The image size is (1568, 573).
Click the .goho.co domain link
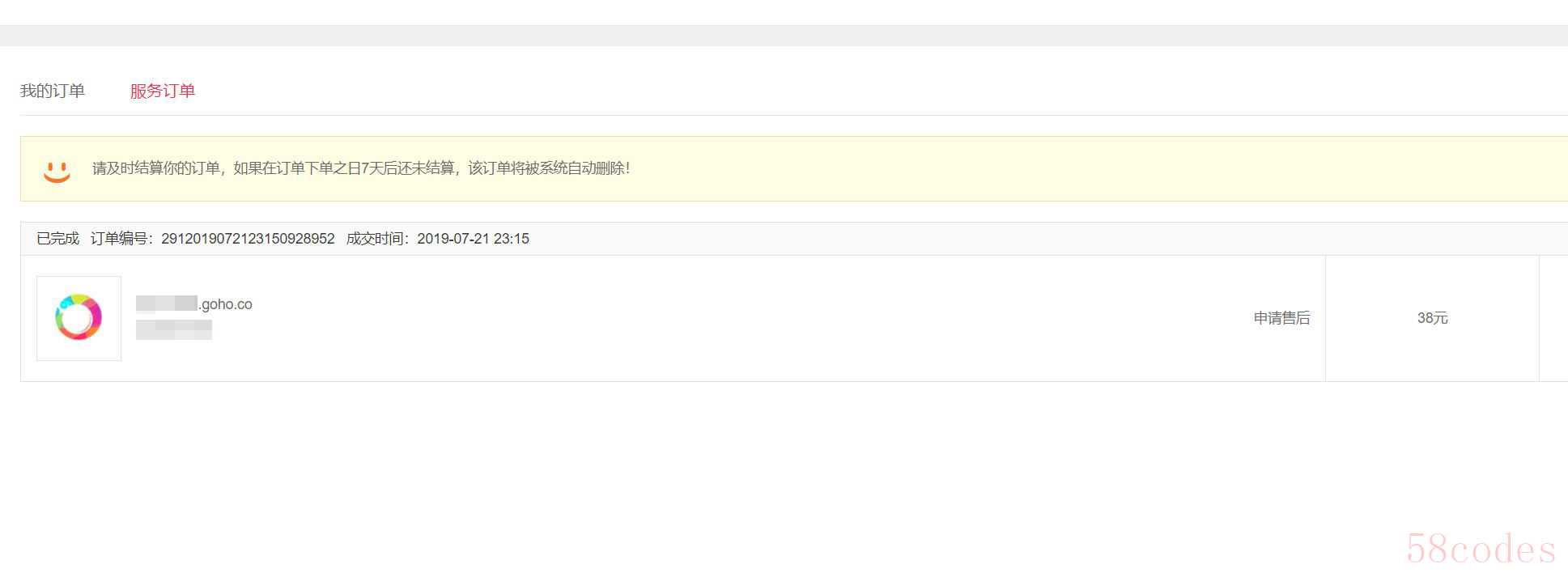coord(226,304)
